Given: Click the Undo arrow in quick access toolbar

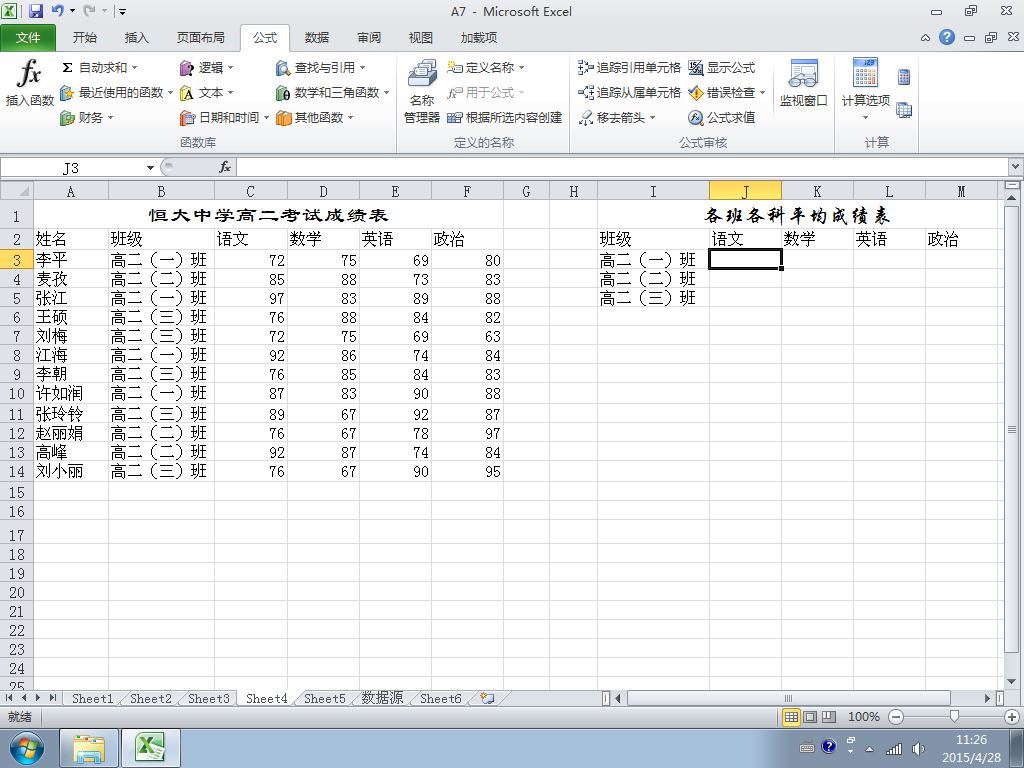Looking at the screenshot, I should 57,10.
